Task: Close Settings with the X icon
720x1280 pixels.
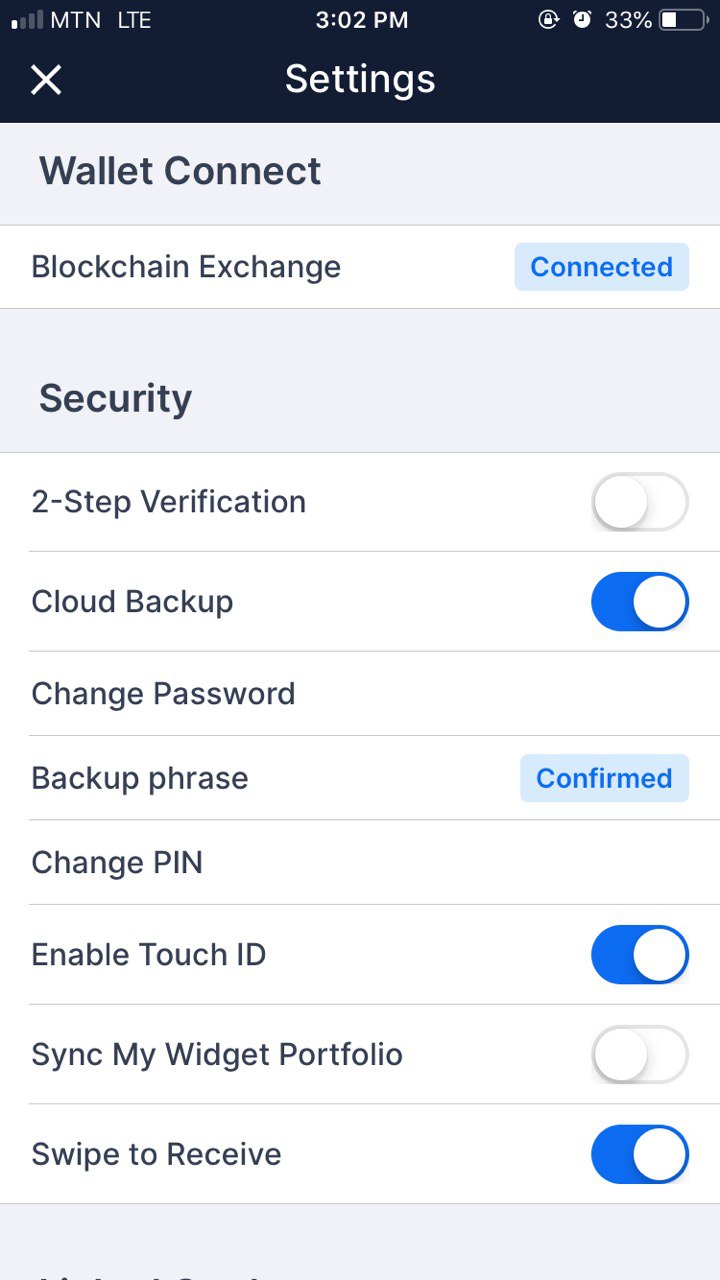Action: (46, 80)
